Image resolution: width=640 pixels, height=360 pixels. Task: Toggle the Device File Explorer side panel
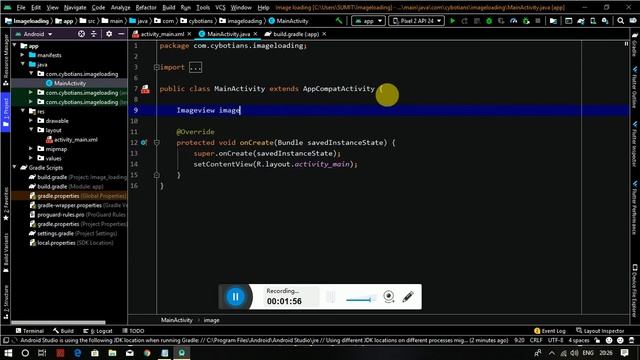coord(635,291)
